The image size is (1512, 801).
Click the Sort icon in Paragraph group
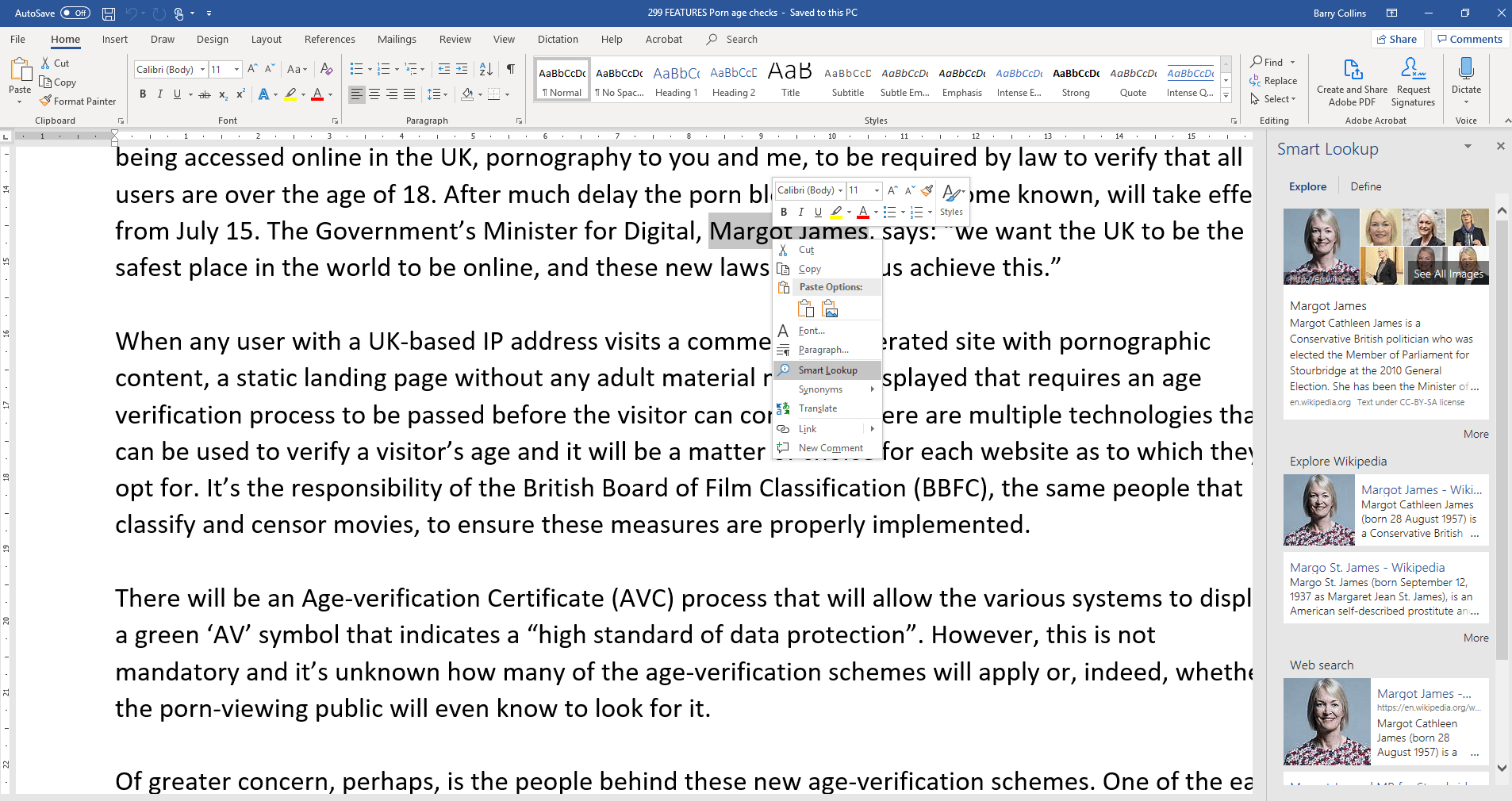click(486, 69)
